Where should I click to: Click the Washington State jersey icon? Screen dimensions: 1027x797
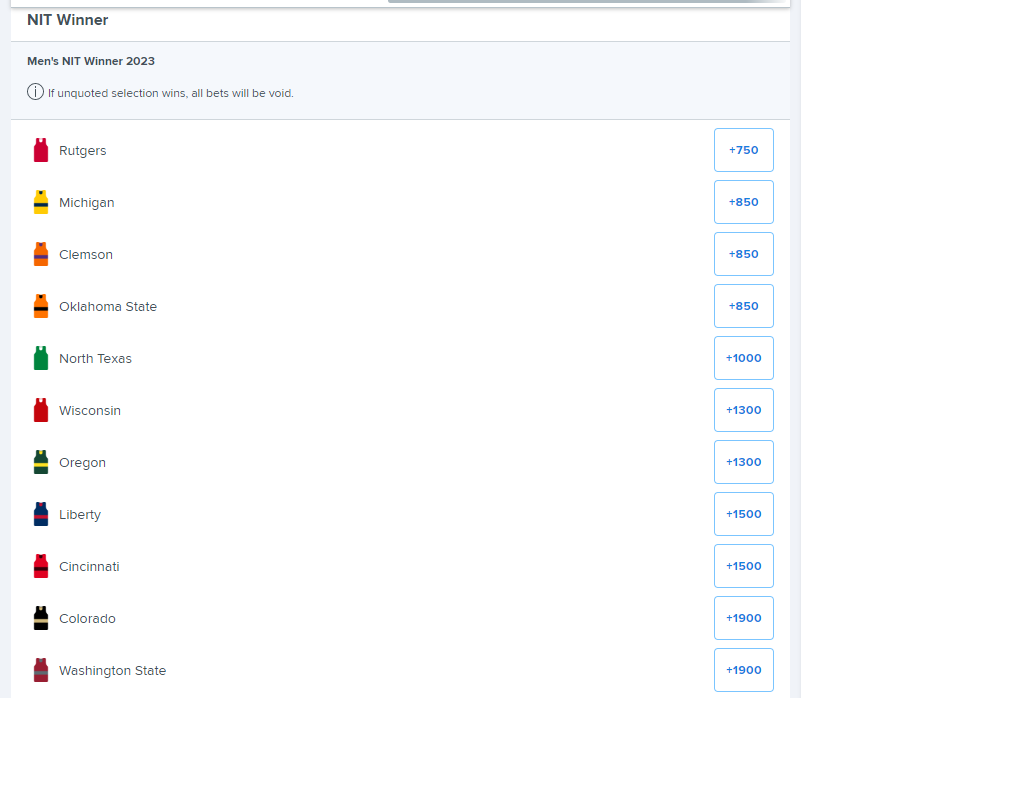[41, 670]
